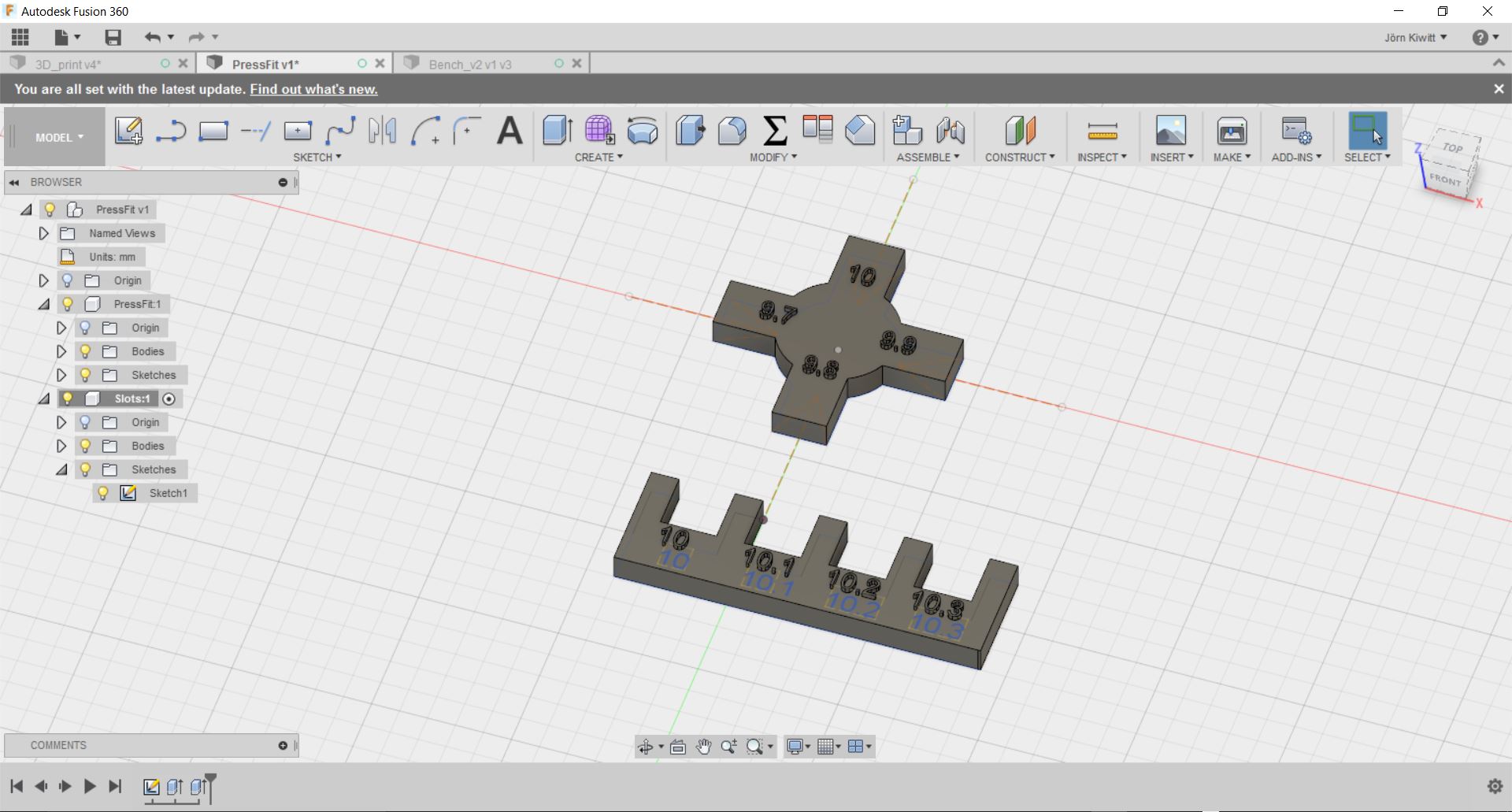This screenshot has height=812, width=1512.
Task: Open the Jörn Kiwitt account dropdown
Action: coord(1415,38)
